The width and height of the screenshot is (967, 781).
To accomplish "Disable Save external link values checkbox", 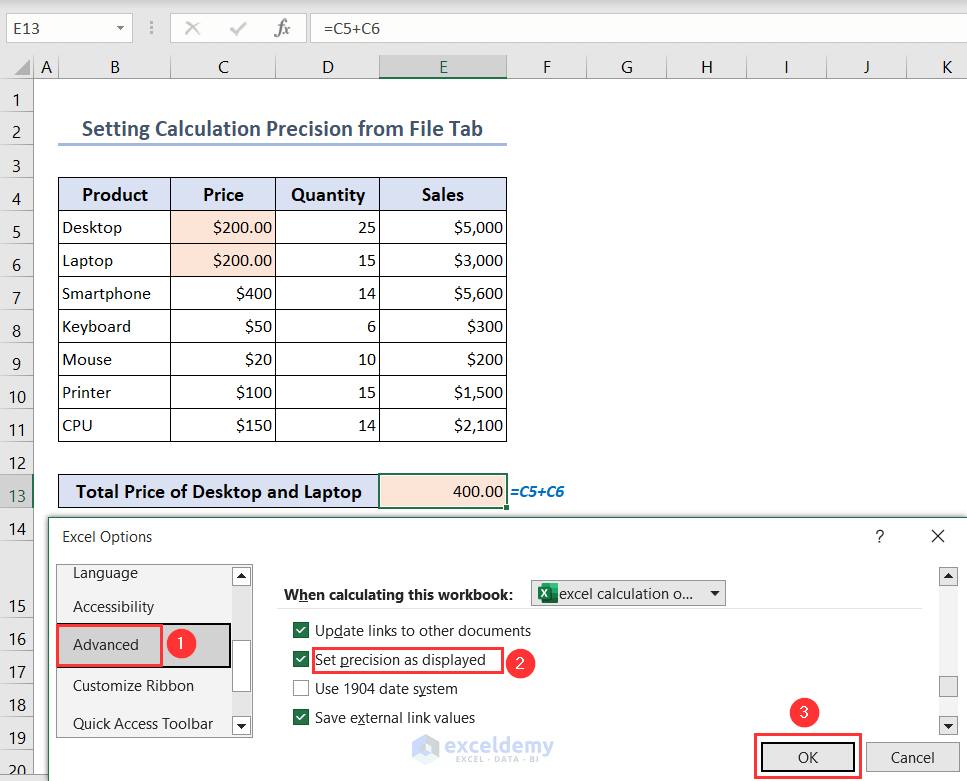I will 301,718.
